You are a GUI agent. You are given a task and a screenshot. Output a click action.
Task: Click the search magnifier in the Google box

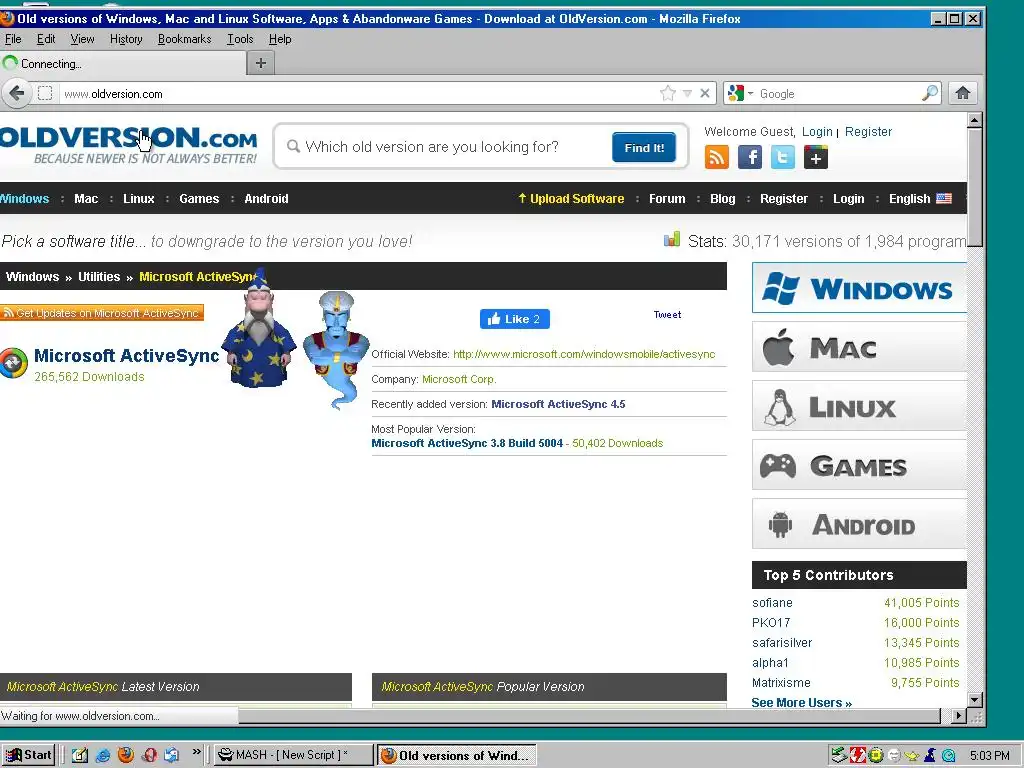click(x=930, y=93)
